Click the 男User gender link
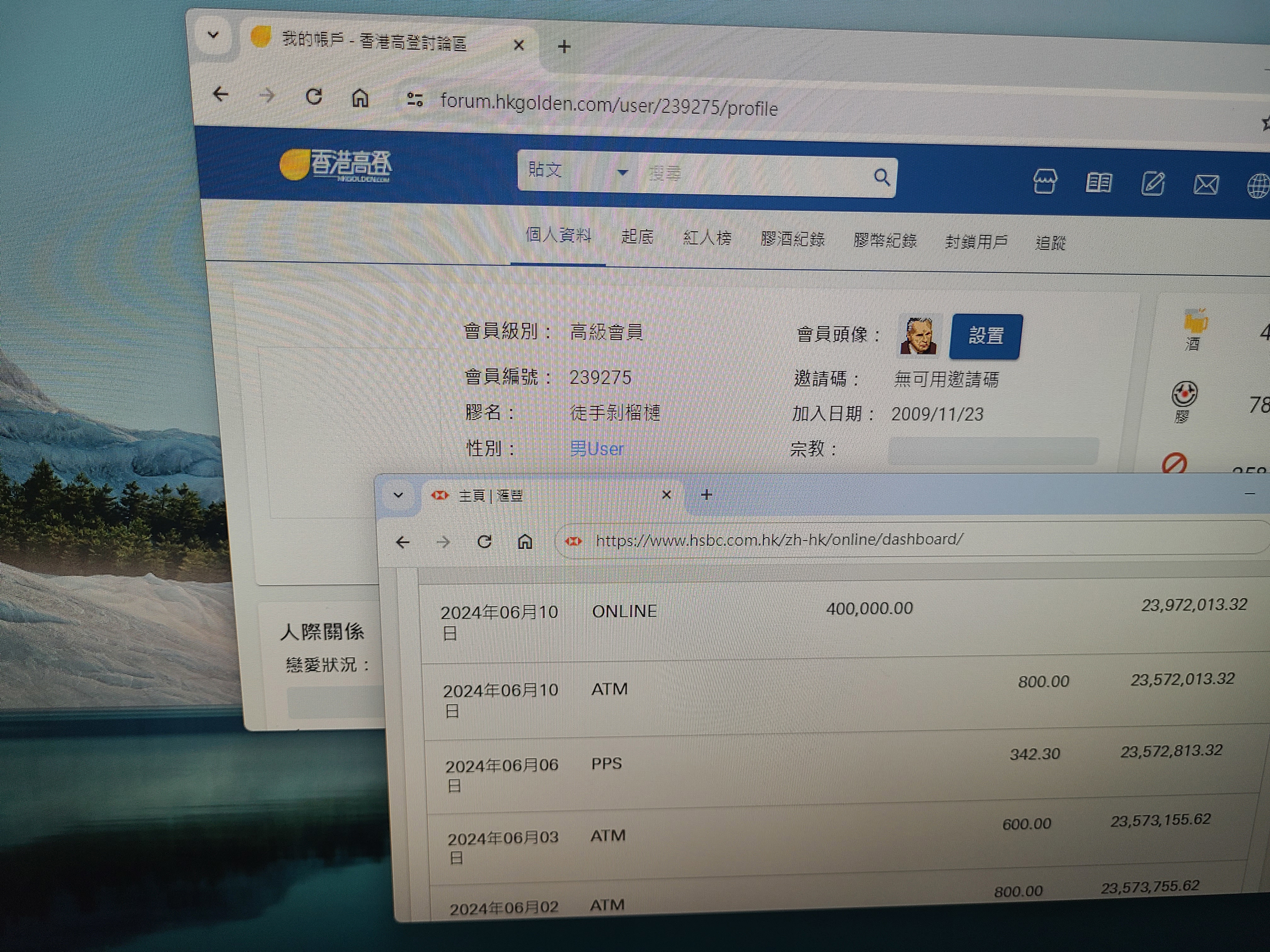 [x=597, y=449]
